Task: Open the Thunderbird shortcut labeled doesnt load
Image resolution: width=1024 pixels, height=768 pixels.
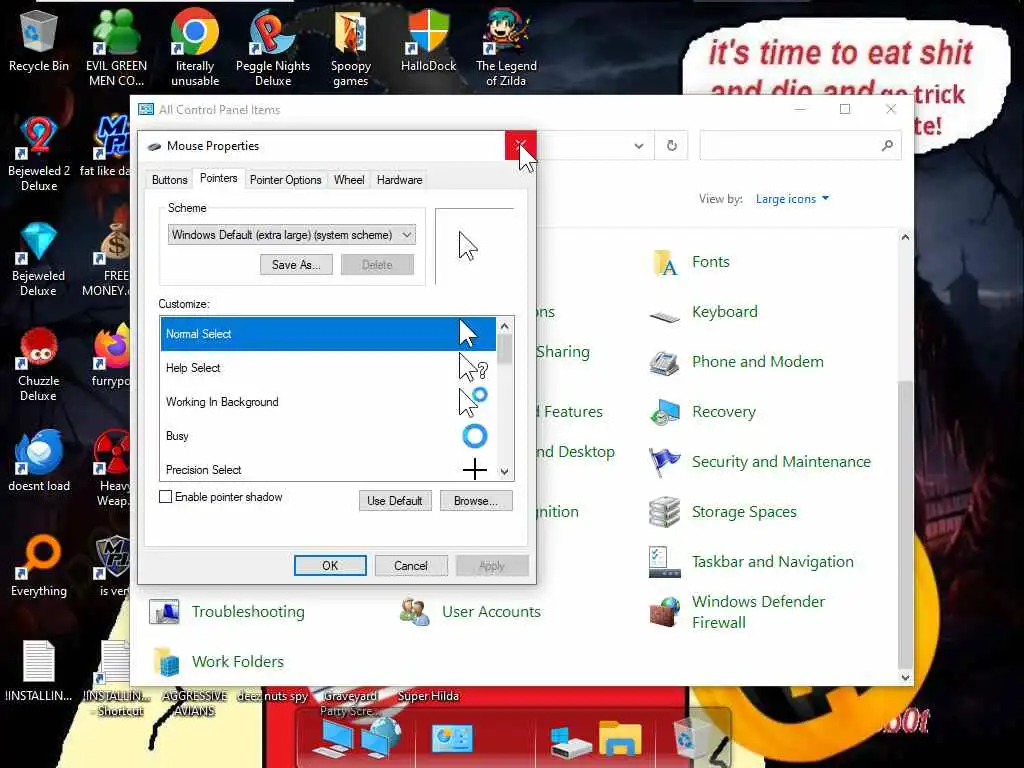Action: [39, 461]
